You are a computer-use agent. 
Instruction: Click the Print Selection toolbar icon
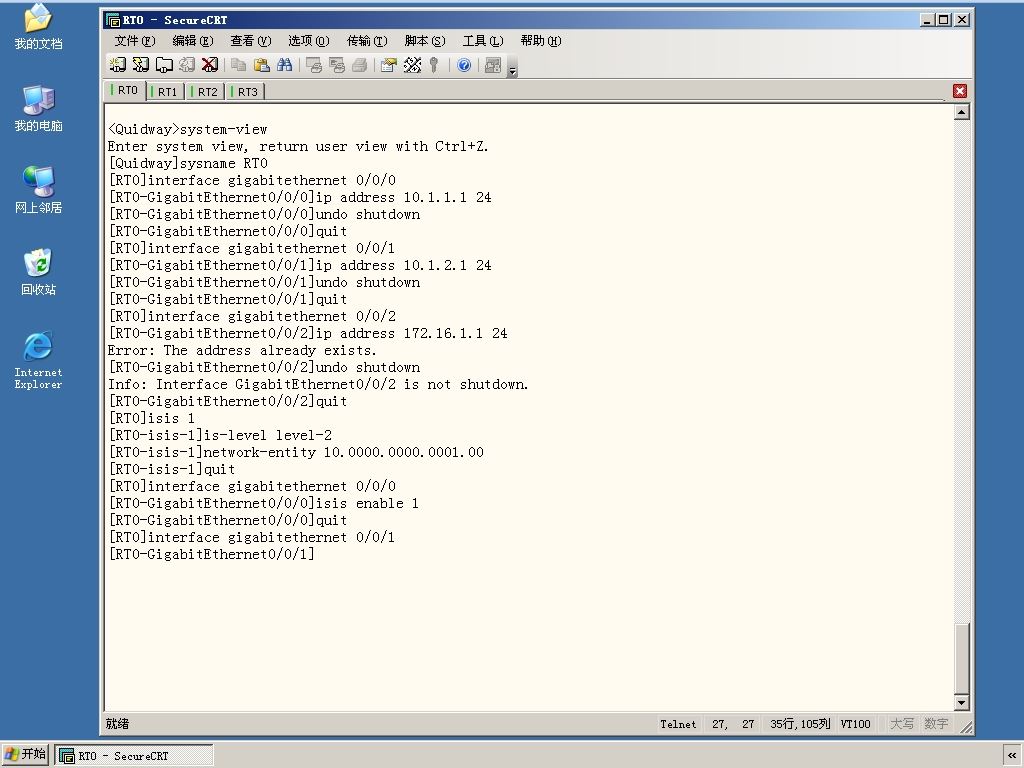coord(336,65)
